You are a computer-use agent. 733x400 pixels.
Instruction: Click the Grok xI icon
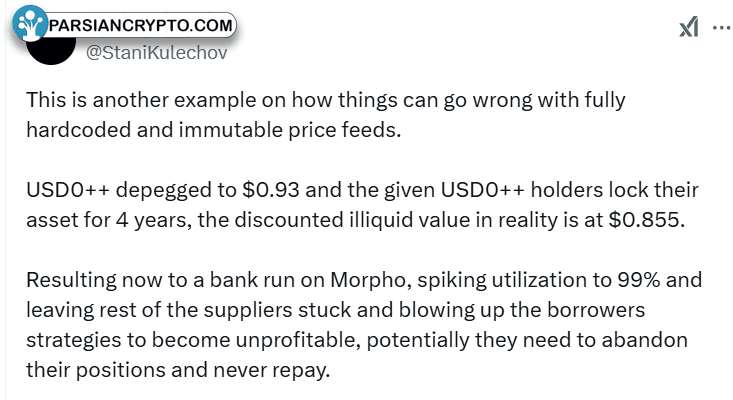pyautogui.click(x=689, y=27)
